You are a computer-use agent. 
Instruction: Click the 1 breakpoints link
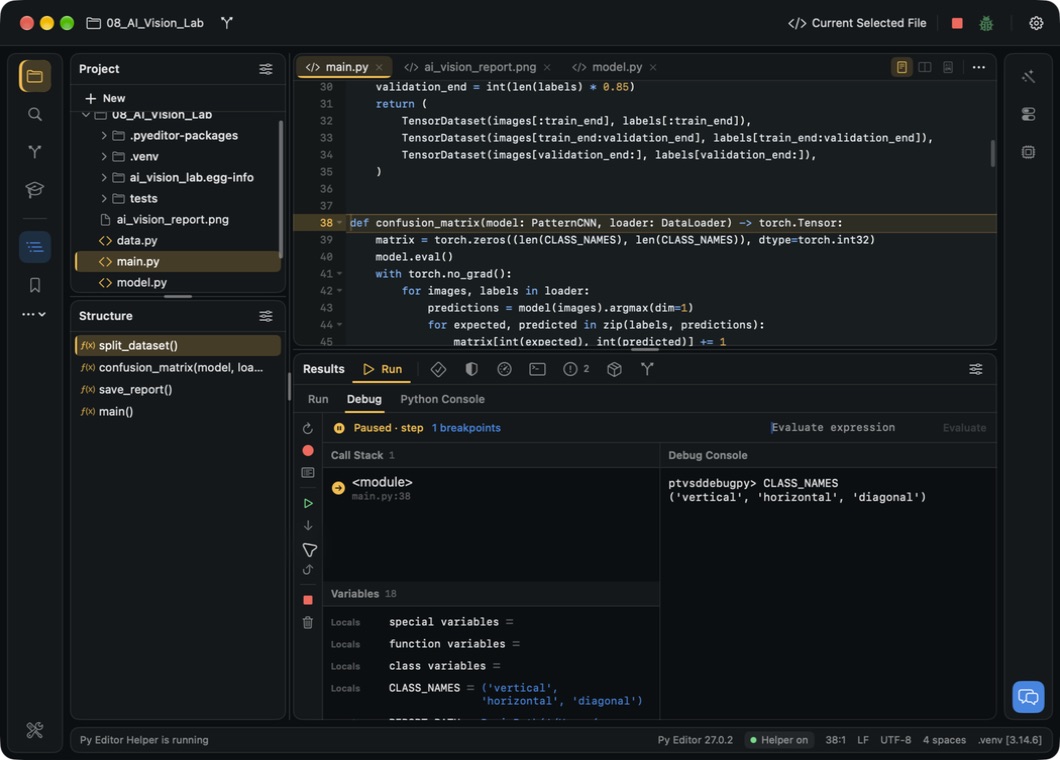click(x=466, y=428)
